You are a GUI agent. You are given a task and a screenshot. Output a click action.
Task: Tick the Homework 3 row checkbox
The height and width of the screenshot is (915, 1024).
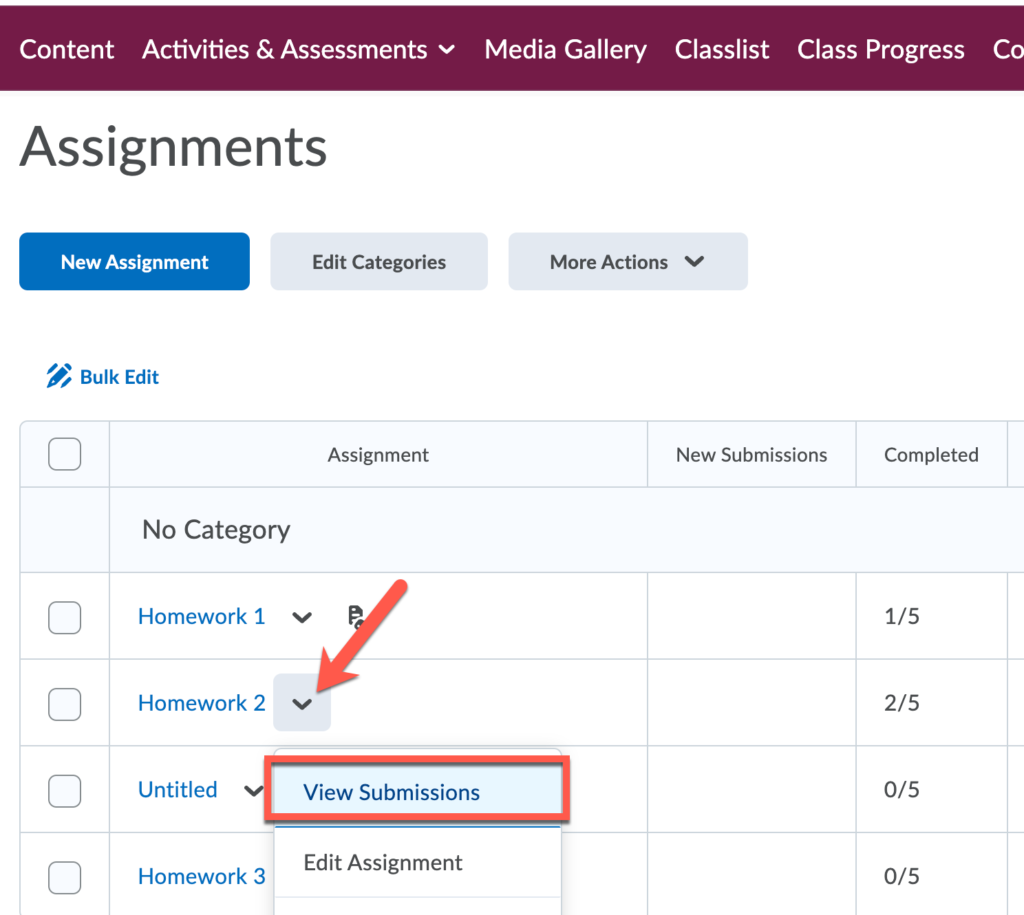[64, 877]
